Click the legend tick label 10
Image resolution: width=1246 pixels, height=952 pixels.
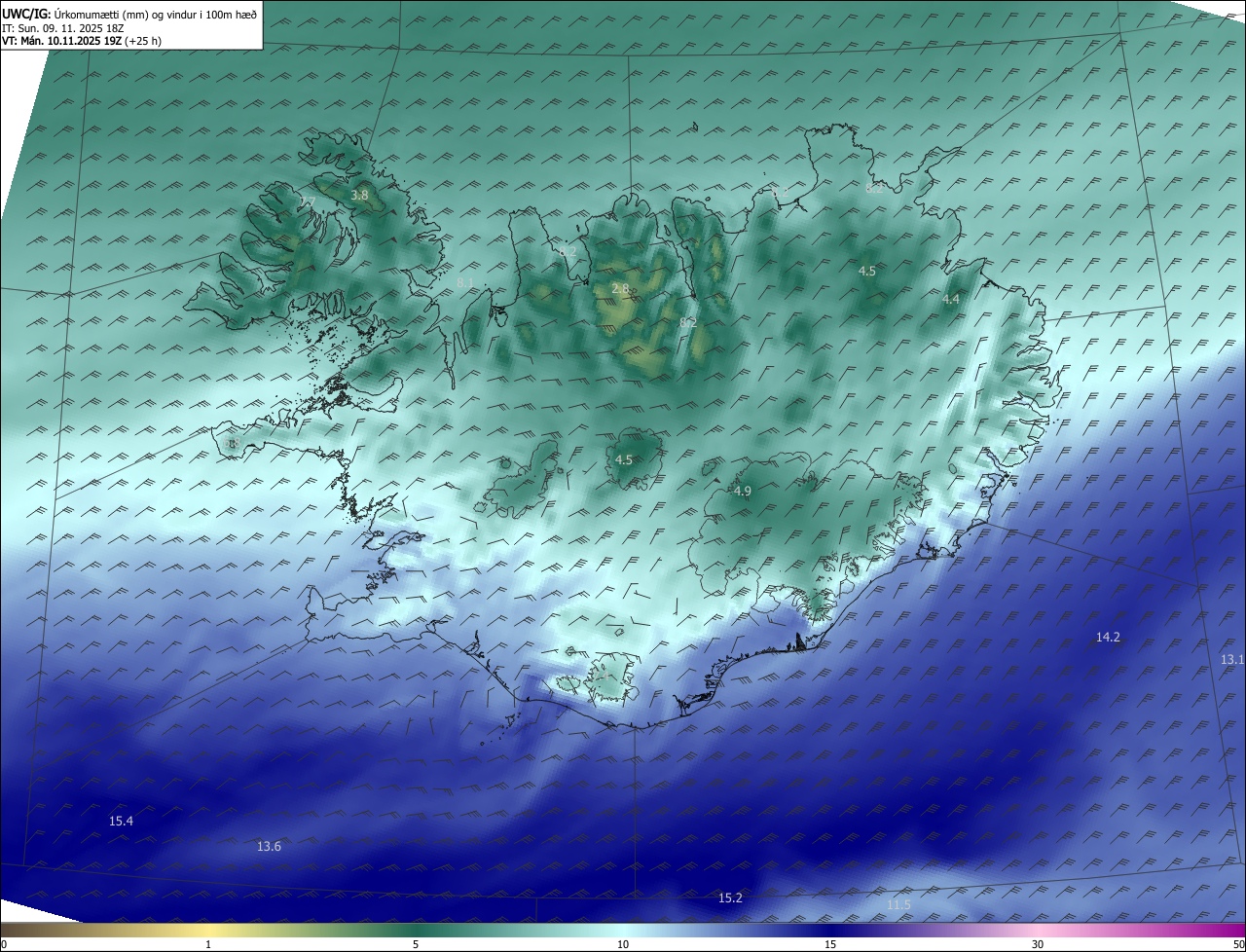(623, 944)
